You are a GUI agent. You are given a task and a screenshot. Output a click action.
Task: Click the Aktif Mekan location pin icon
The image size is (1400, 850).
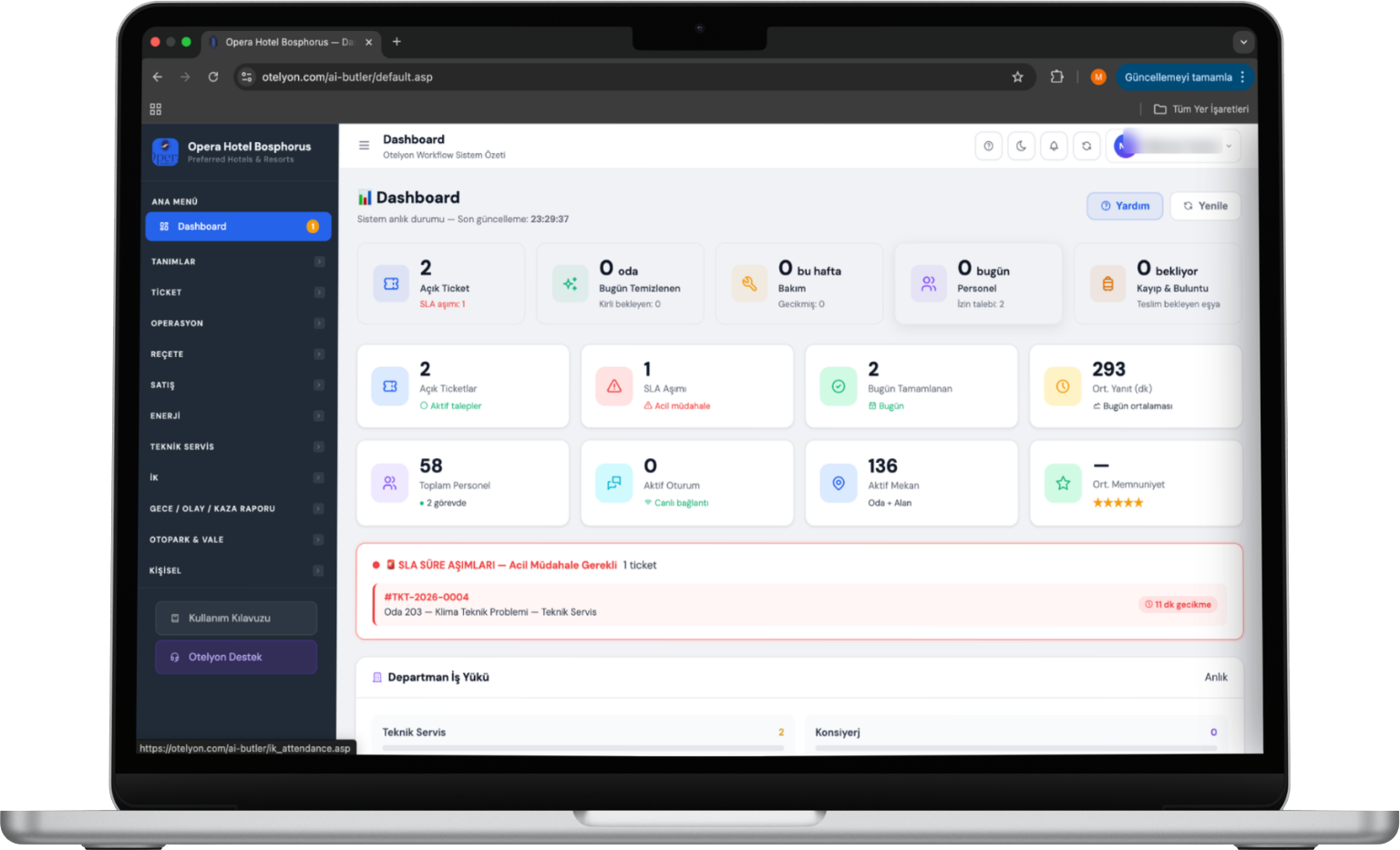[x=839, y=483]
